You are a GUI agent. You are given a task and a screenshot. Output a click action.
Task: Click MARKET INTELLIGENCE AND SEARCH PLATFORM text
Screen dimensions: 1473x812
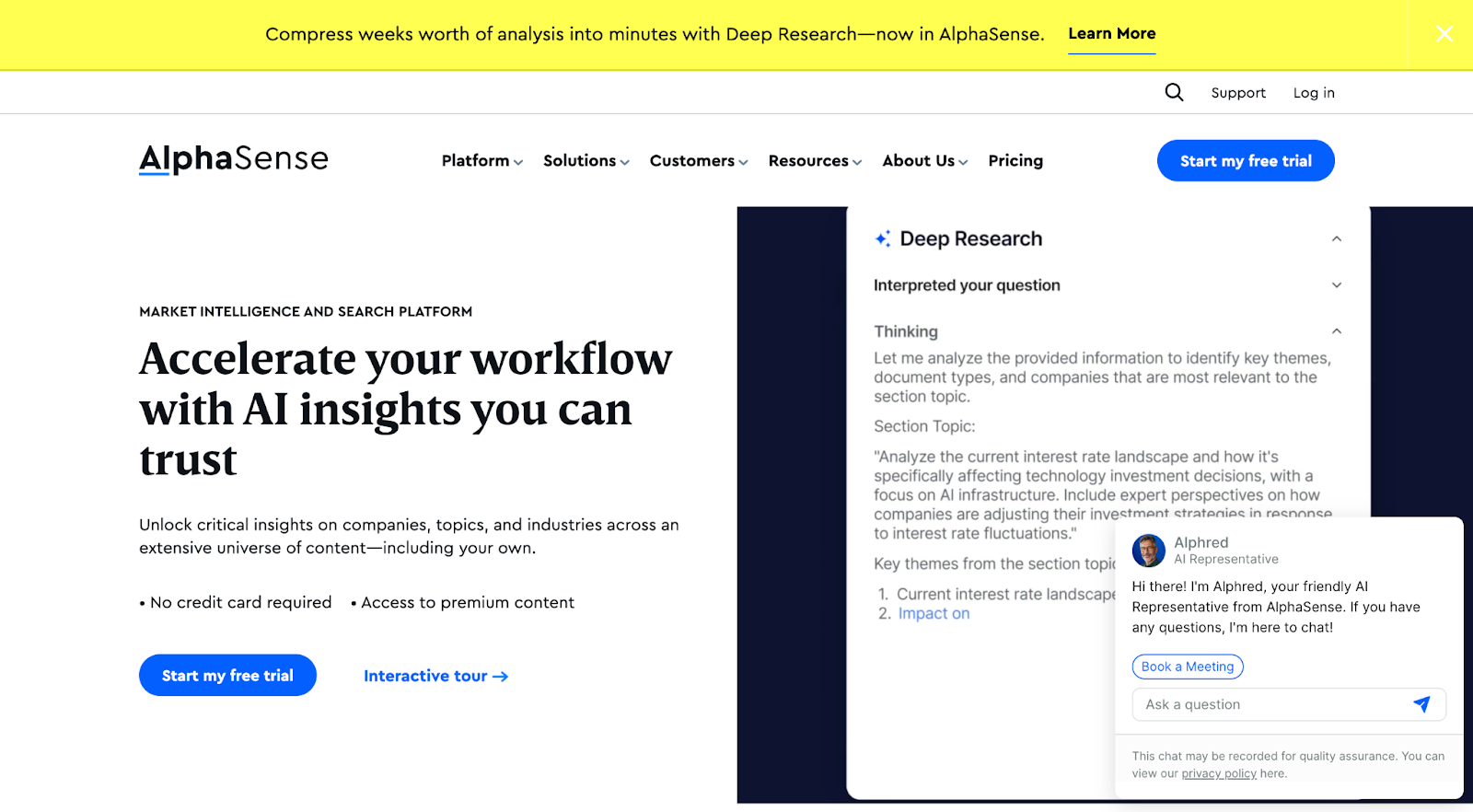[306, 312]
